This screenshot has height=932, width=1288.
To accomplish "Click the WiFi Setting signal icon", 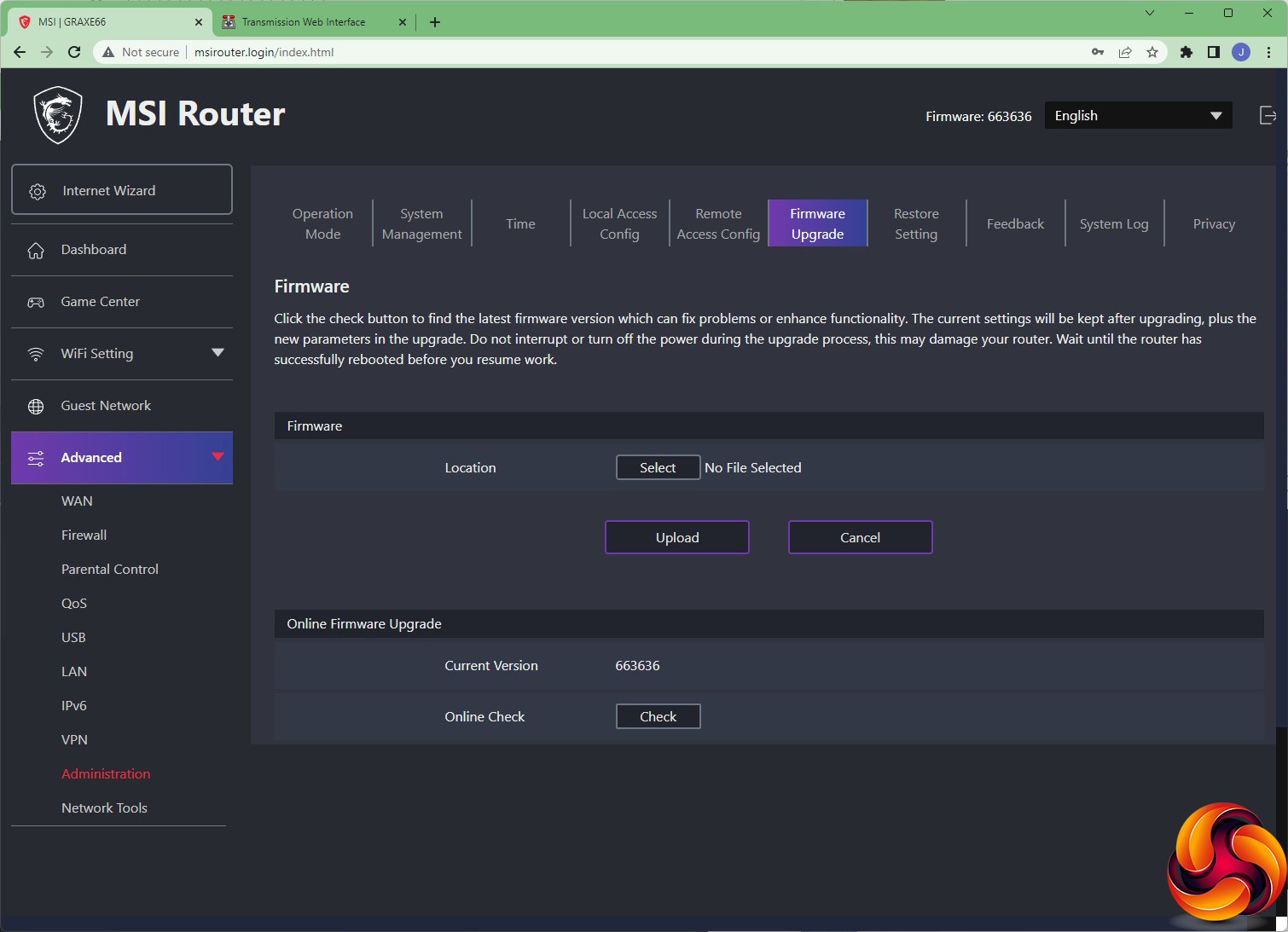I will [x=36, y=354].
